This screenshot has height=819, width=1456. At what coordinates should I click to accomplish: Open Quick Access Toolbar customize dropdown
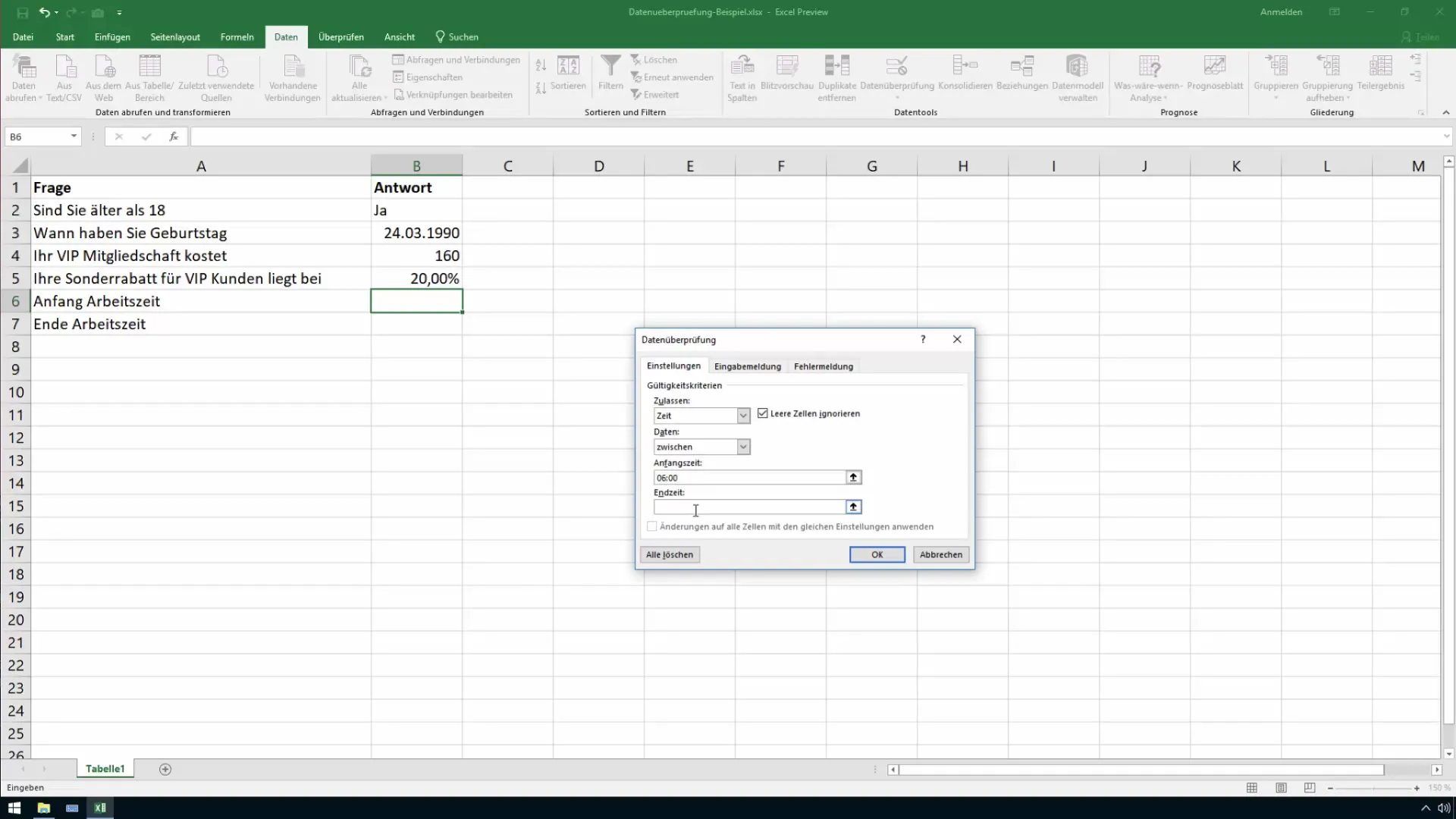[x=119, y=13]
